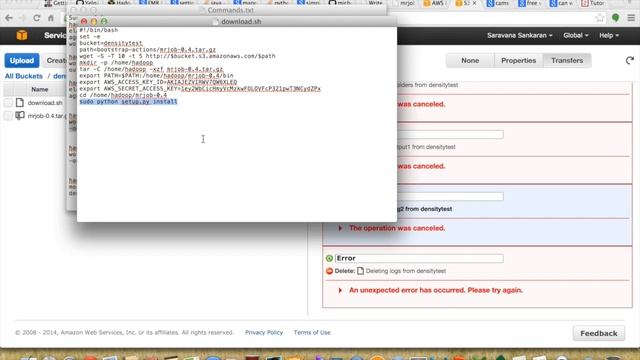Select the mrjob-0.4.tar.gz archive icon
Screen dimensions: 640x360
tap(20, 116)
